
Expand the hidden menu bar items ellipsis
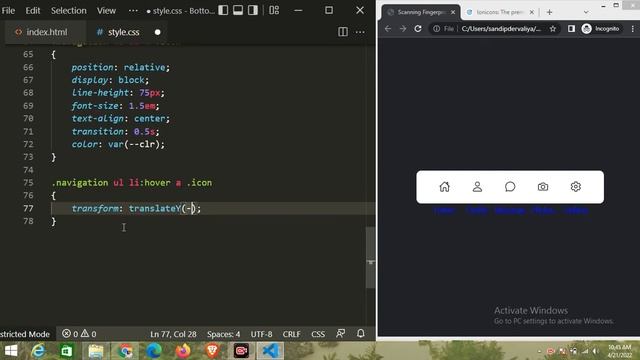click(133, 10)
